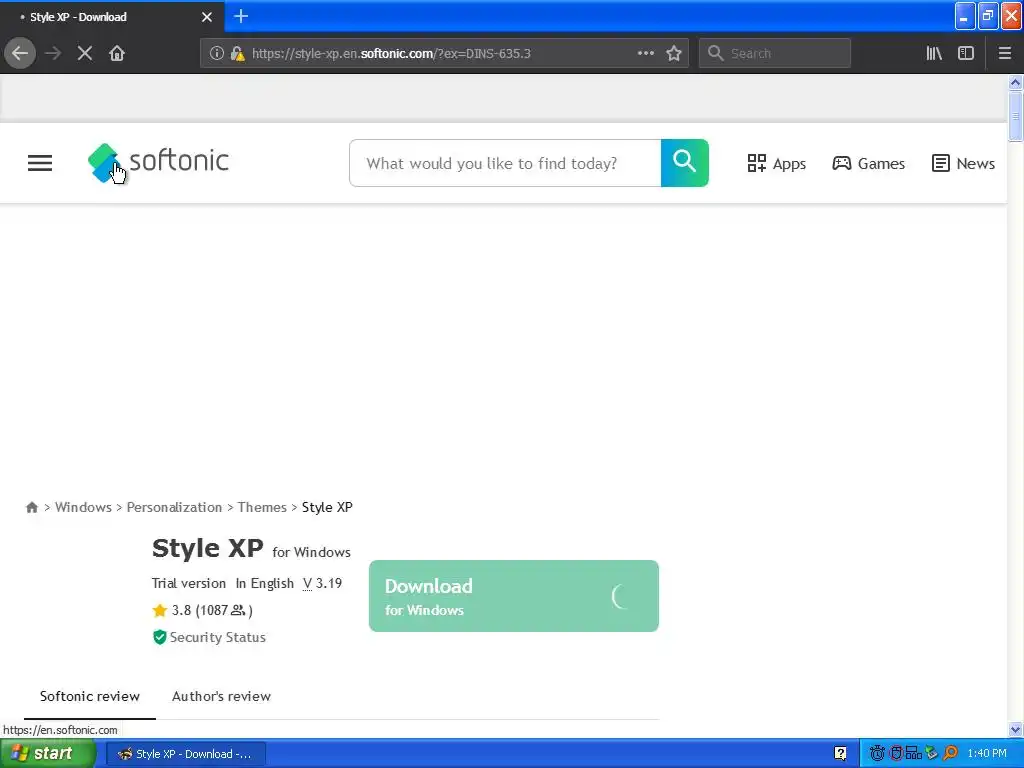Click the Security Status shield link
The image size is (1024, 768).
209,637
